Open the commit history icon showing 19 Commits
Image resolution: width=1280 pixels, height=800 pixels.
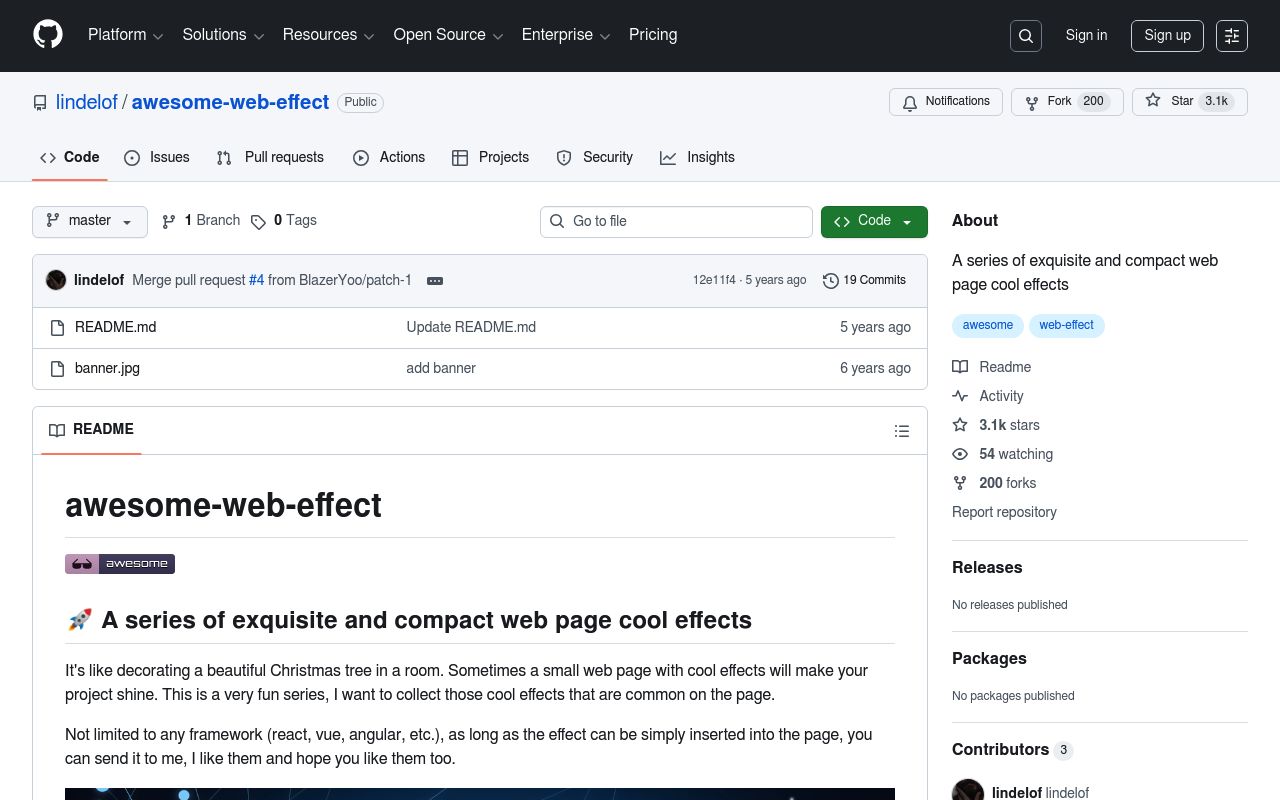[x=831, y=280]
